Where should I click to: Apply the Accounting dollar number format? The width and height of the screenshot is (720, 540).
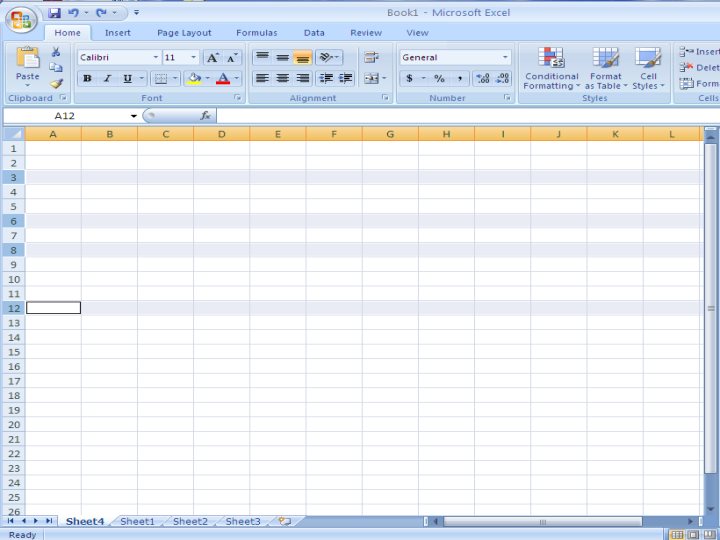[x=409, y=79]
